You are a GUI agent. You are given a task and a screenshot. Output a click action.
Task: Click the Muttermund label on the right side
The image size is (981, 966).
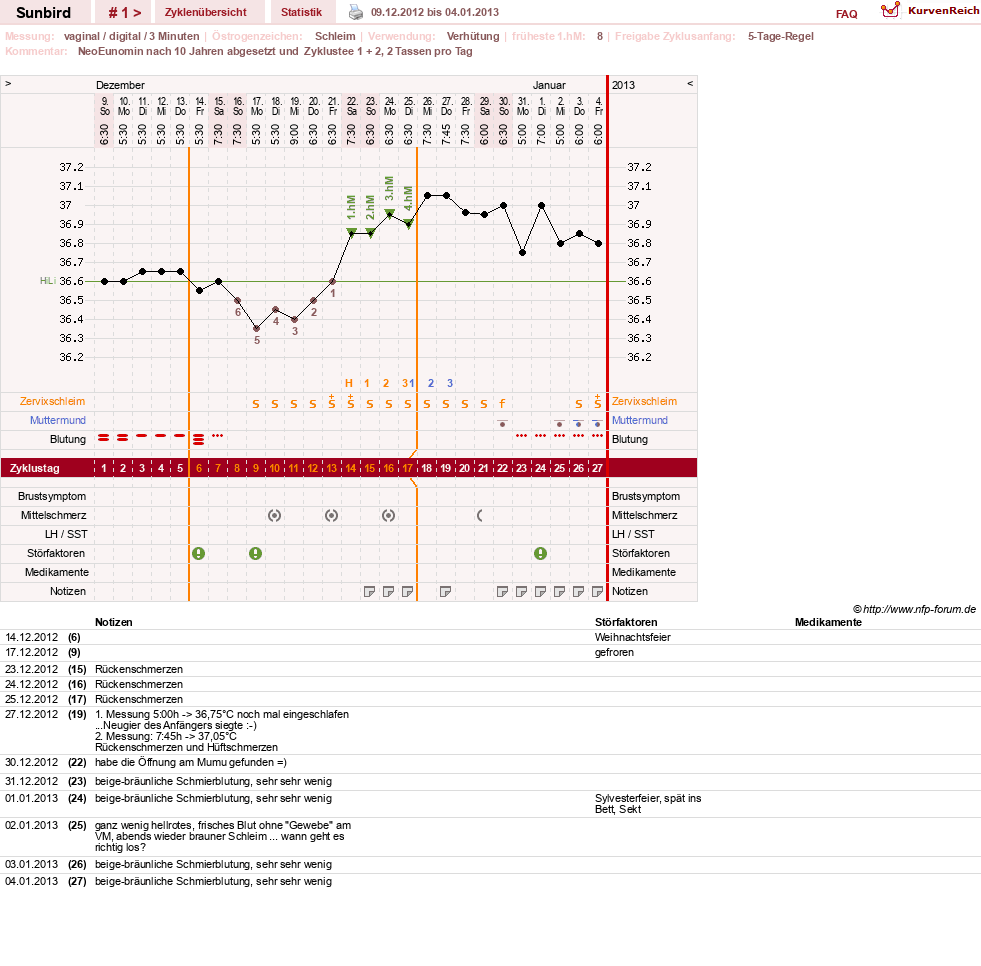point(639,420)
